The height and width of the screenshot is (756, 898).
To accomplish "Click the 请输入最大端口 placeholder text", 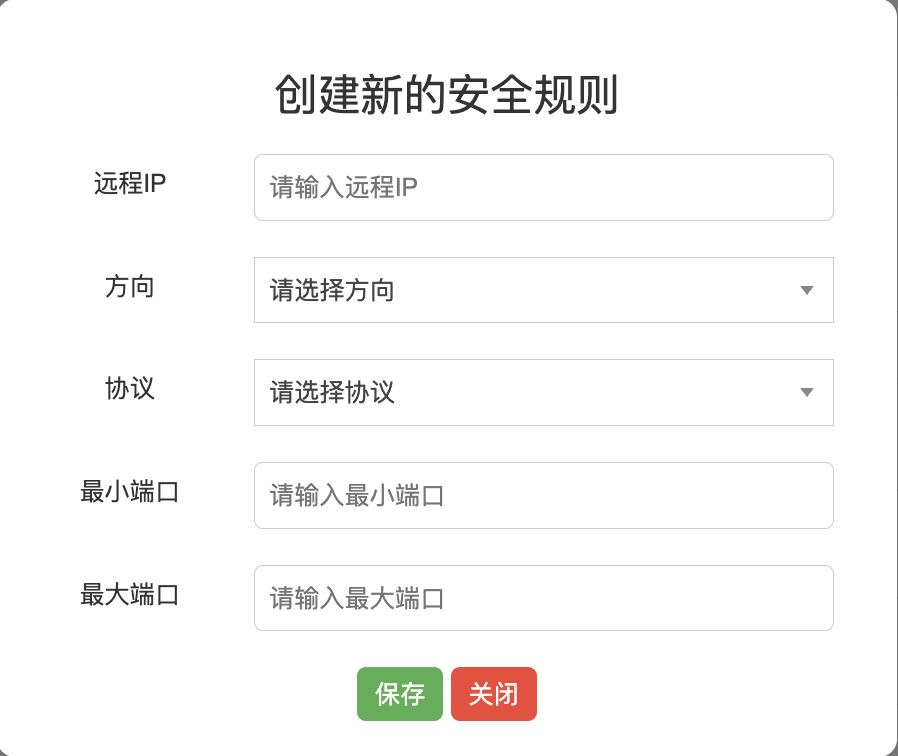I will pos(357,598).
